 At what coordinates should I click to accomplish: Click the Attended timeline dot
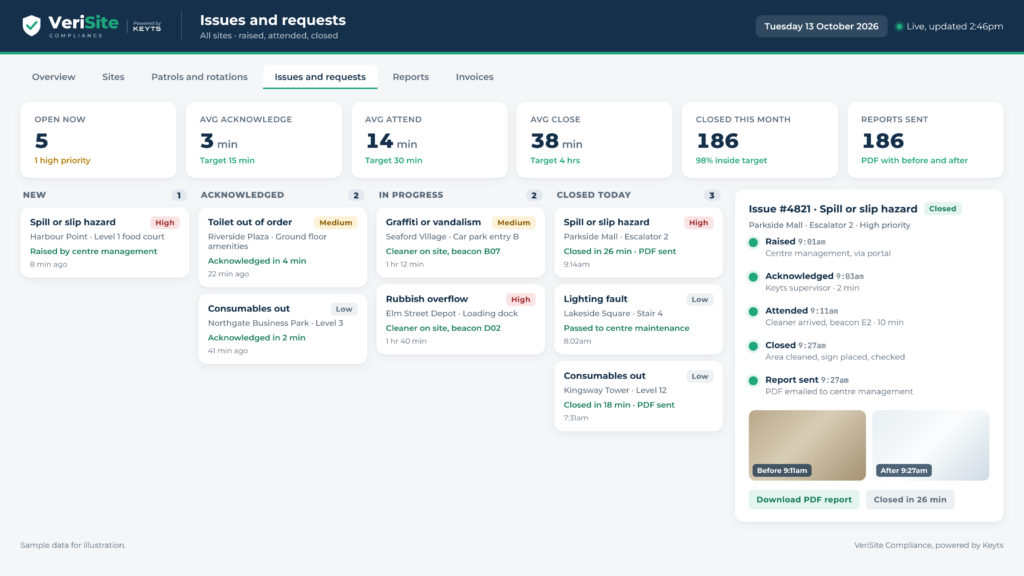coord(753,312)
